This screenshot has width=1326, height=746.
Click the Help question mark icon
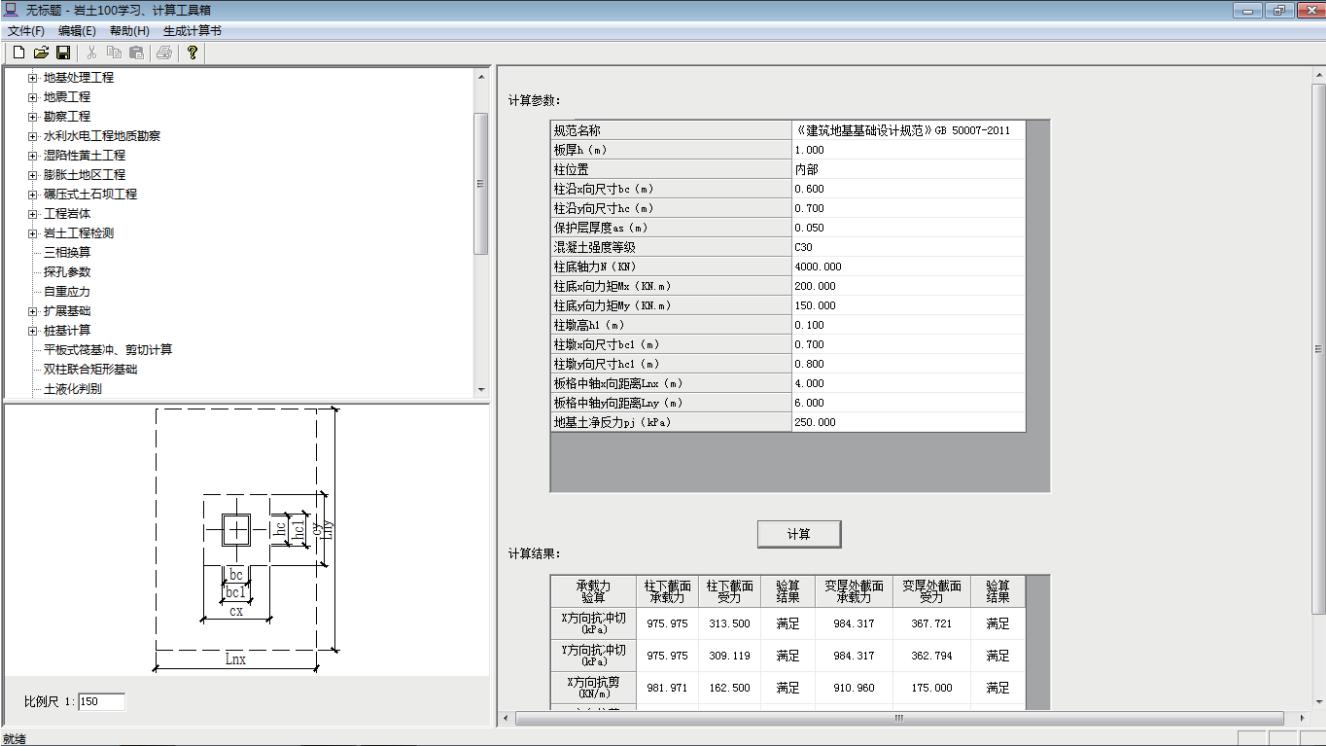[x=190, y=52]
